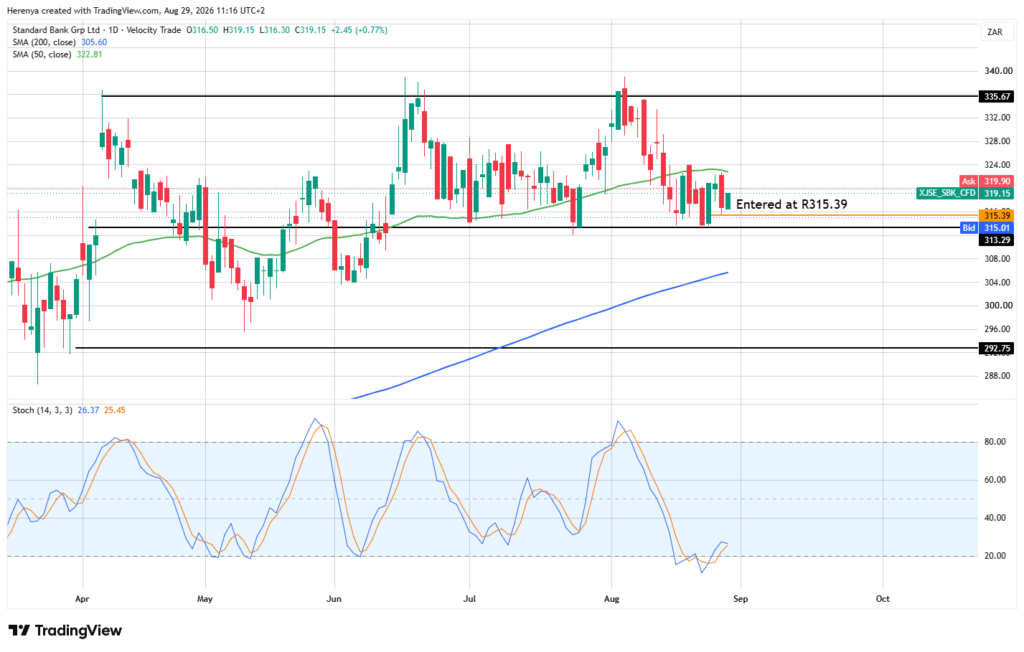Click the Sep date on time axis
The width and height of the screenshot is (1024, 652).
point(740,599)
